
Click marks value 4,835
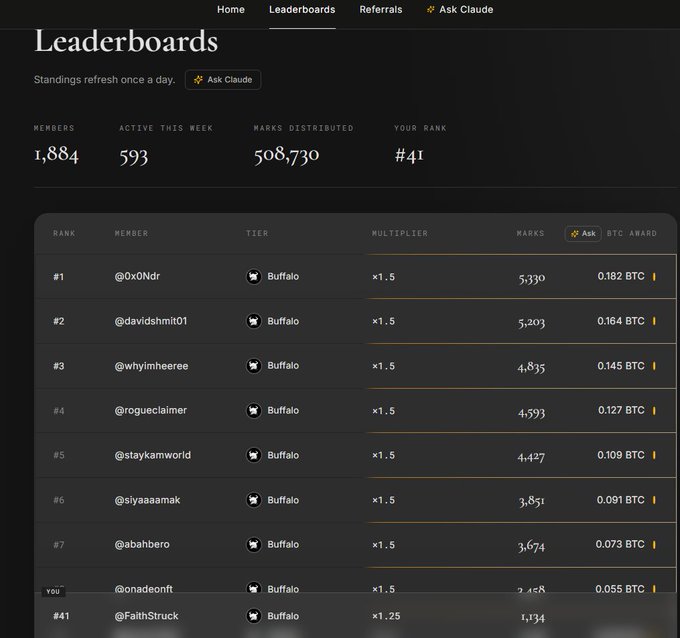click(x=531, y=367)
